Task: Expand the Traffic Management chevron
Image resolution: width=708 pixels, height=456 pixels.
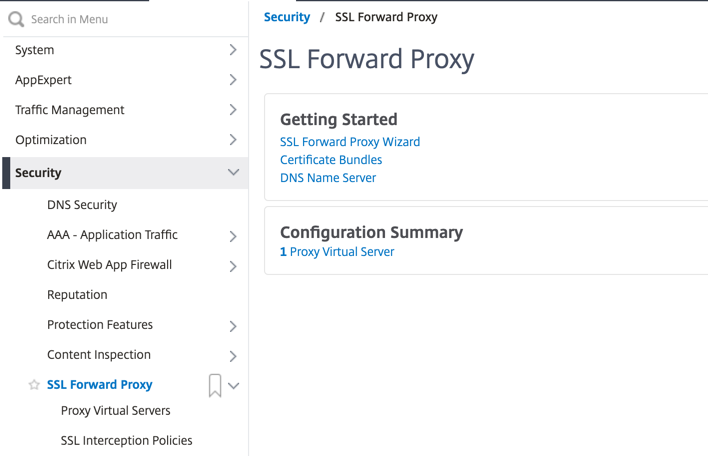Action: click(x=233, y=110)
